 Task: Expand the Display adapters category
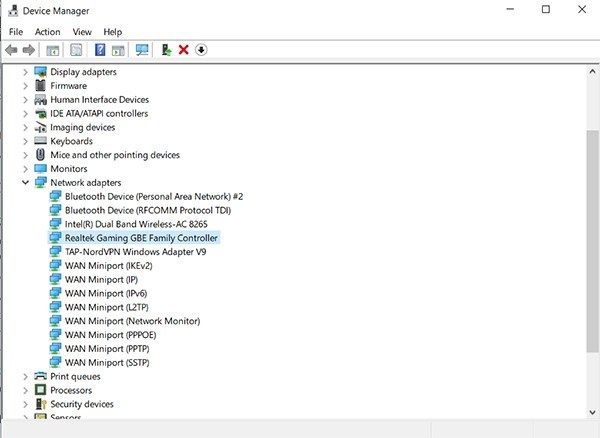[x=25, y=72]
